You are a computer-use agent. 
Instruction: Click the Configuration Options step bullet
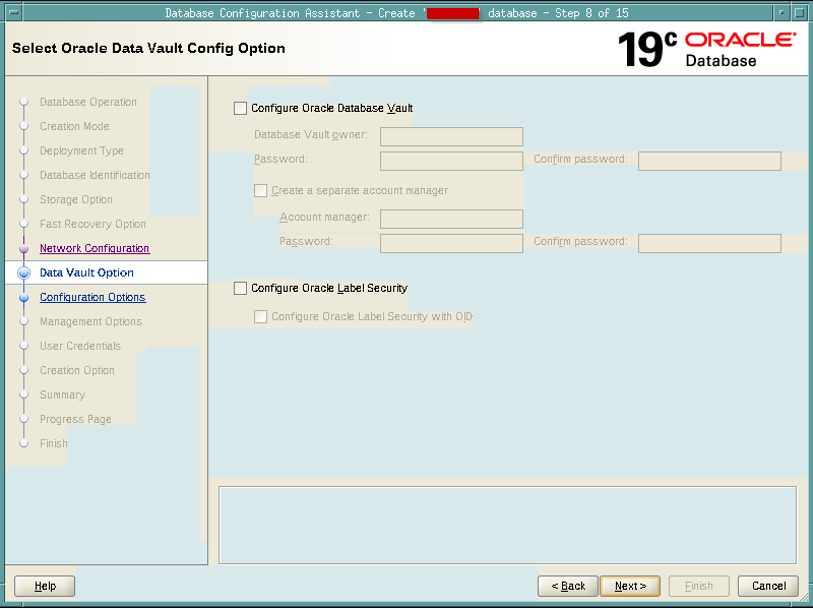point(24,298)
